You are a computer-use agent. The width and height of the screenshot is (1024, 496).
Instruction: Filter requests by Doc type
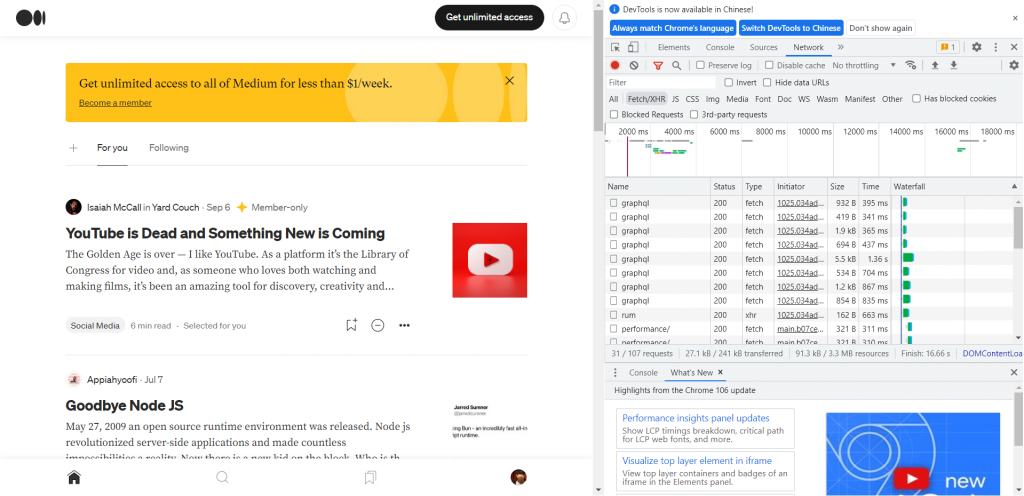784,99
